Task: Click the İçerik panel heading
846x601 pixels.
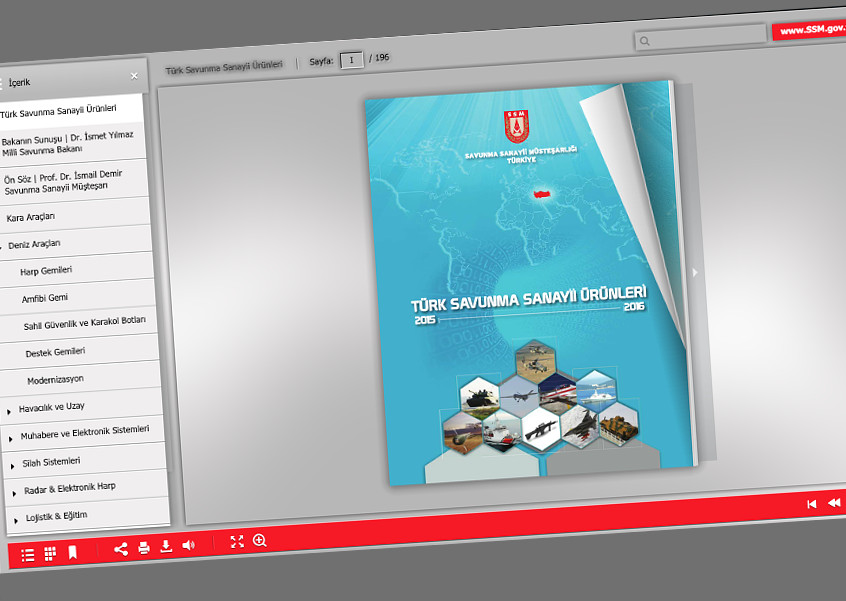Action: tap(19, 82)
